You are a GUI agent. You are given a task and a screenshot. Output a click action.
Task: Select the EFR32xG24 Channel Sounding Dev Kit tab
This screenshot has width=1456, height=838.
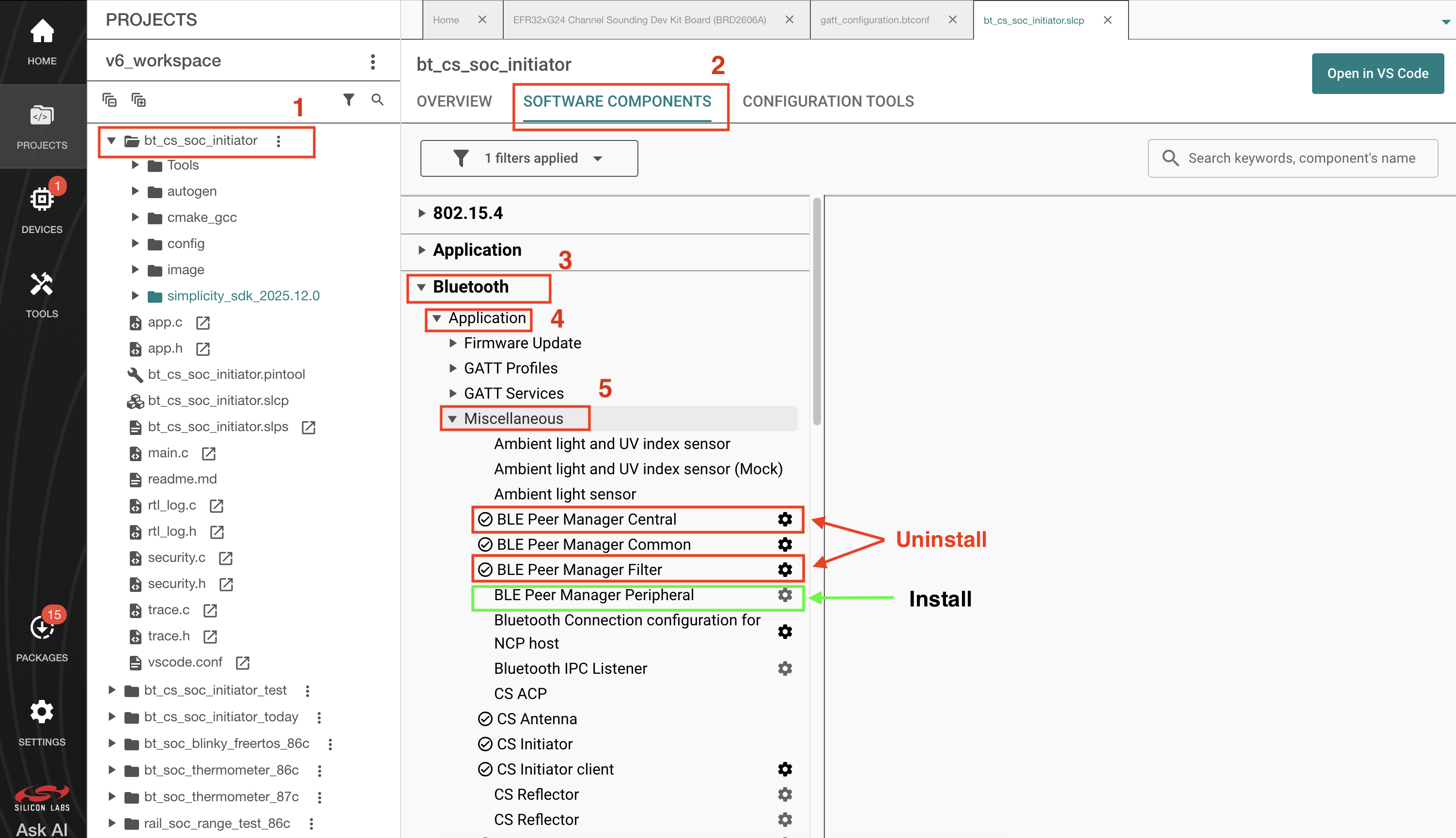(639, 20)
